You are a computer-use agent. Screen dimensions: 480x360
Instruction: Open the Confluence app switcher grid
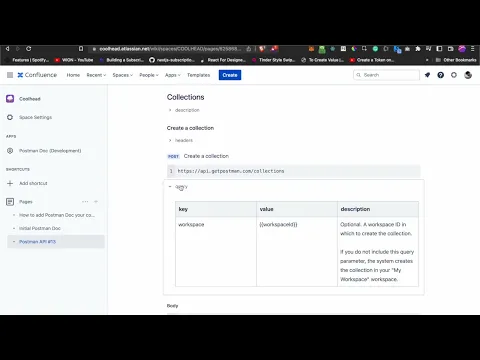(x=10, y=75)
